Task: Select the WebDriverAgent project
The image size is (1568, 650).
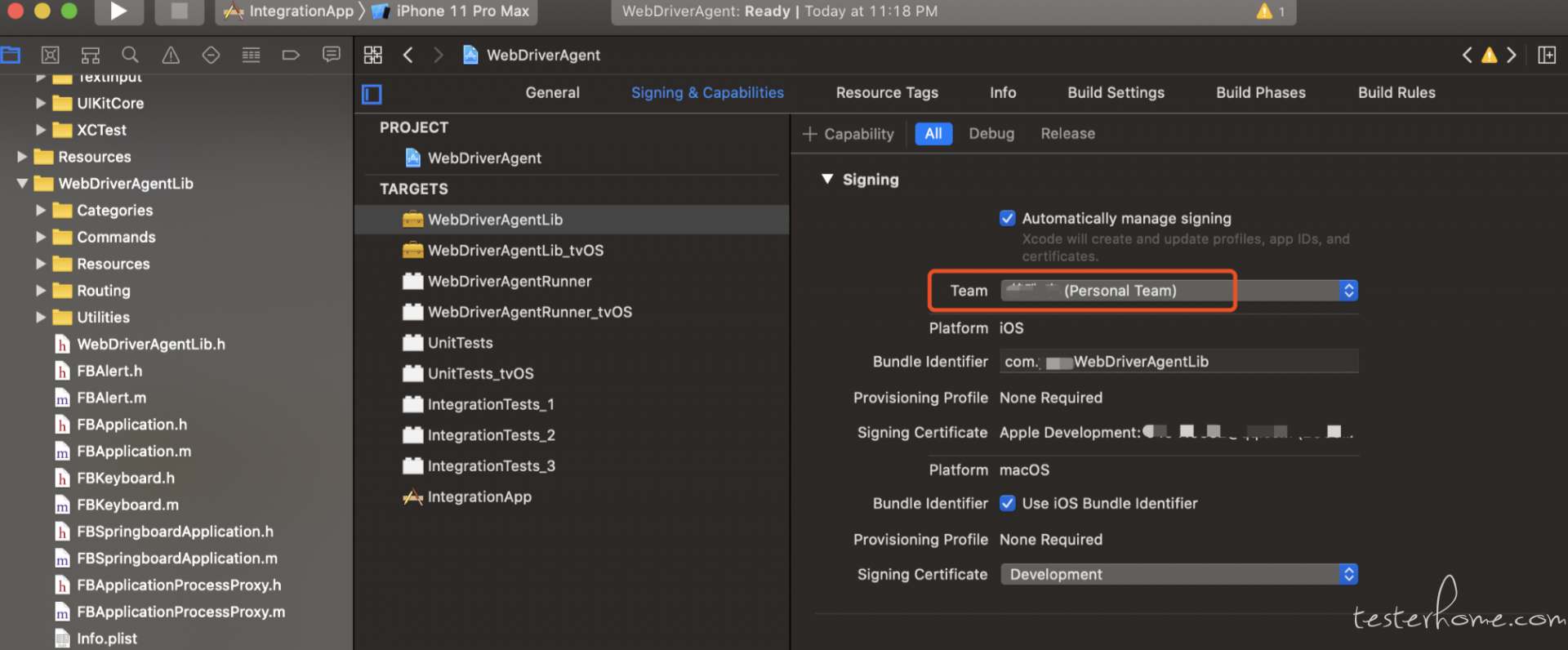Action: [484, 158]
